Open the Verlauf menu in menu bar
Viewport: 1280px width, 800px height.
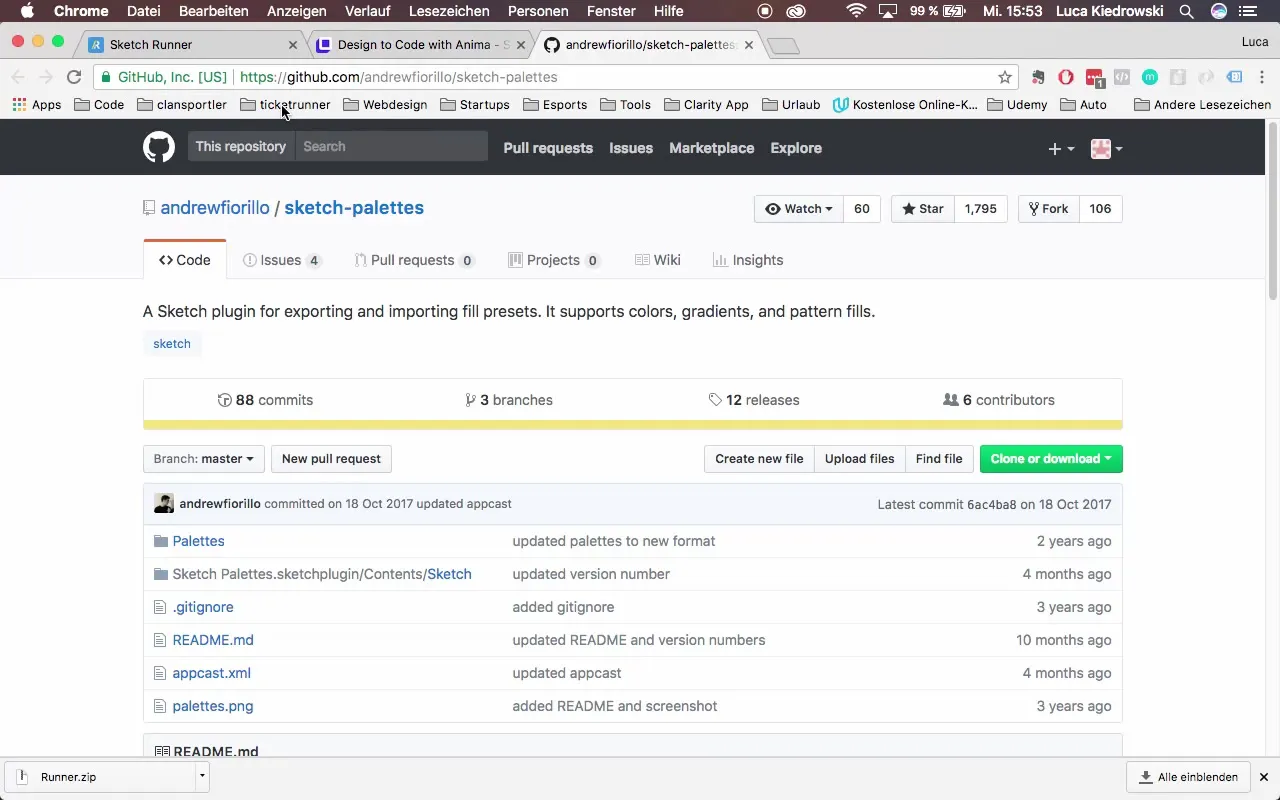coord(368,11)
